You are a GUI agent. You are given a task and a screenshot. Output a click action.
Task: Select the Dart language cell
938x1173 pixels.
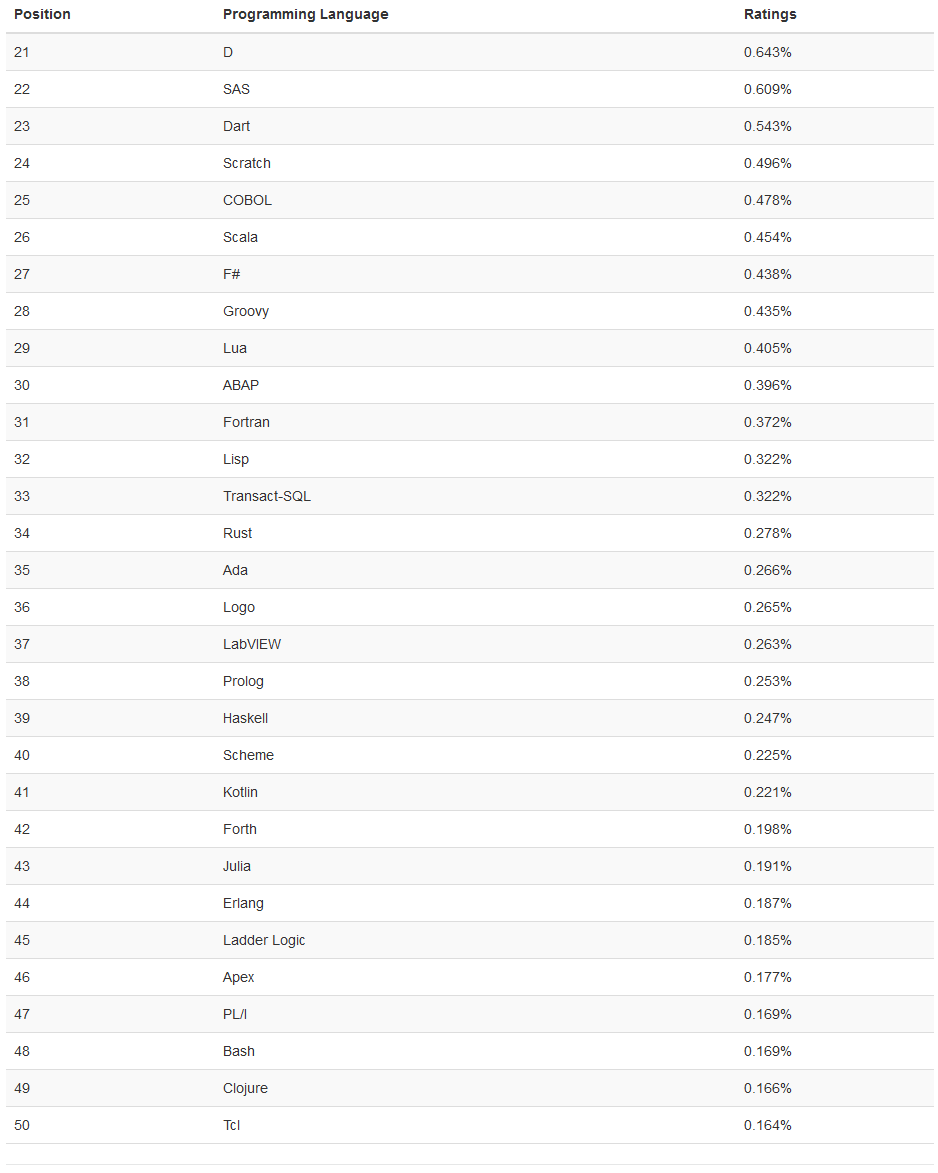click(x=236, y=126)
